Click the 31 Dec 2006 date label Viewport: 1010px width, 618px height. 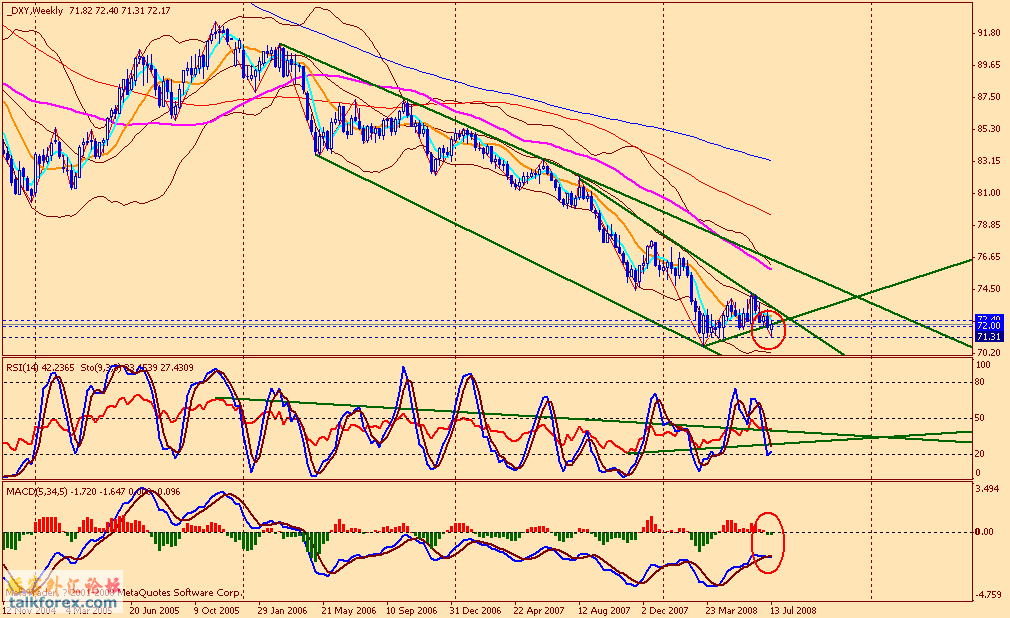coord(475,610)
